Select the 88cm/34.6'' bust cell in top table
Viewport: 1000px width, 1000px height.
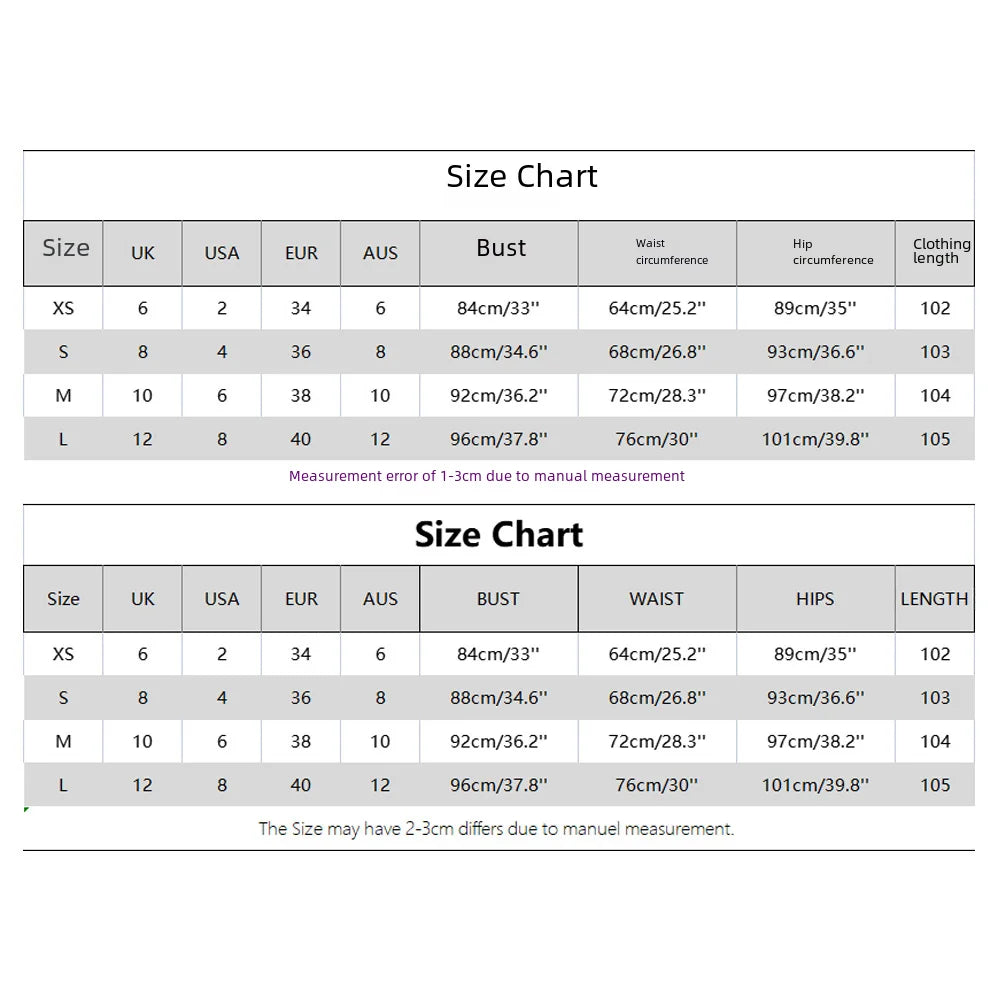point(499,352)
